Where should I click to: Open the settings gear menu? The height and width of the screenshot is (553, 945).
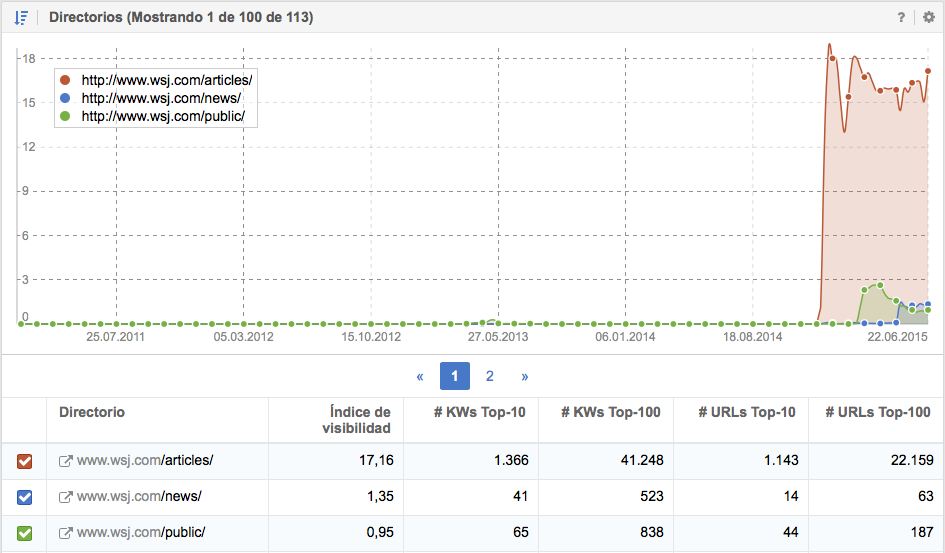click(929, 17)
